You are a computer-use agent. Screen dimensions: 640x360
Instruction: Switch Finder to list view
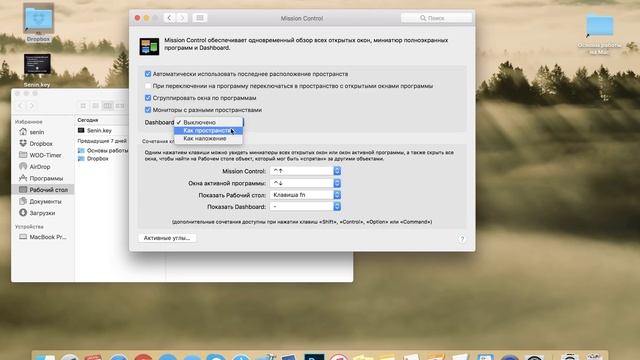tap(96, 106)
